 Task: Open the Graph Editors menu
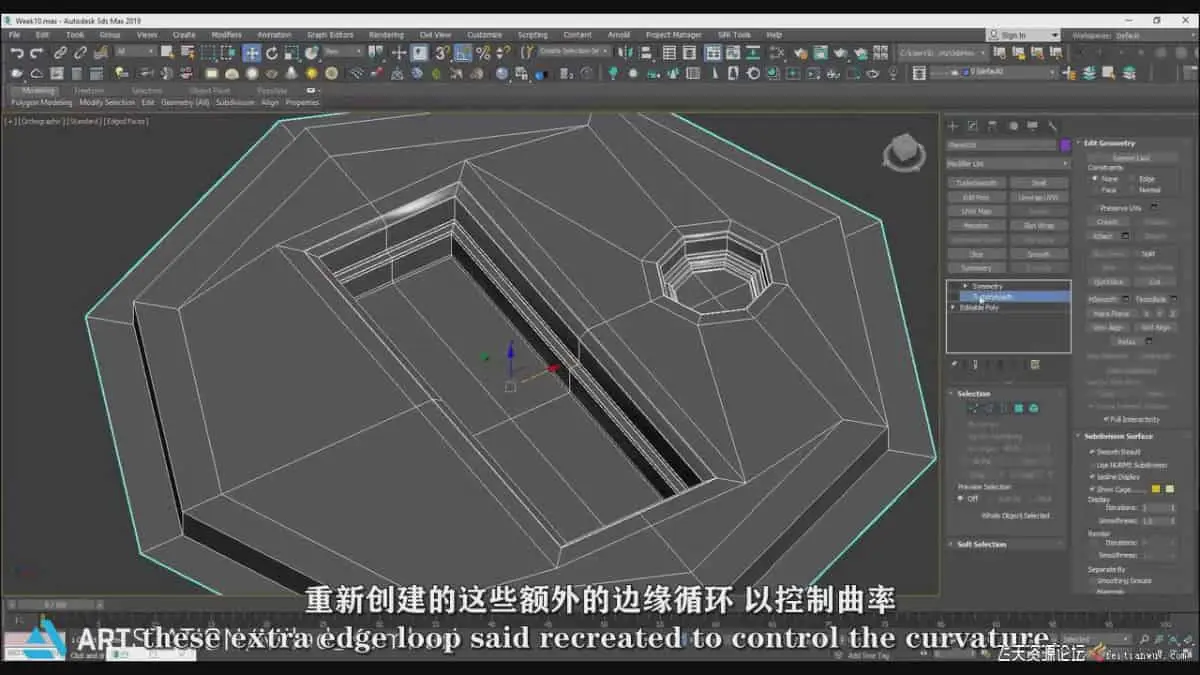point(330,35)
